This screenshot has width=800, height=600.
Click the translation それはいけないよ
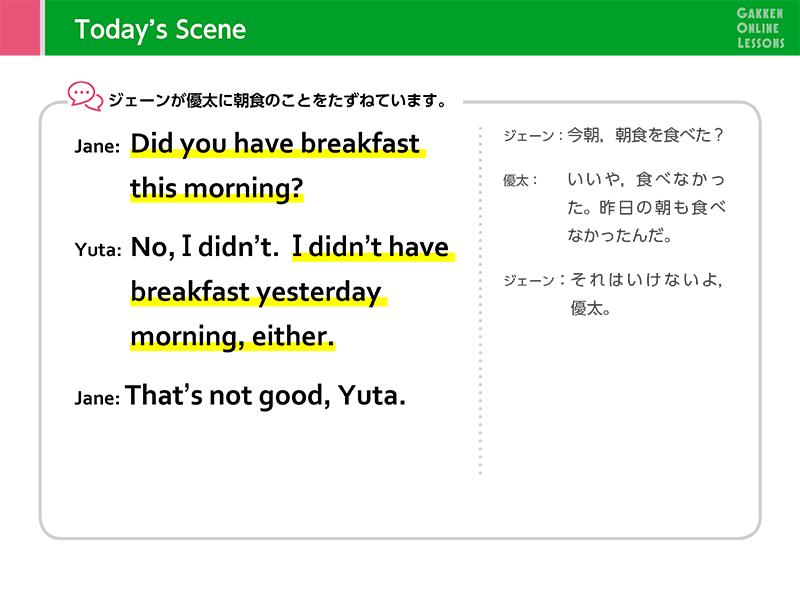point(646,280)
